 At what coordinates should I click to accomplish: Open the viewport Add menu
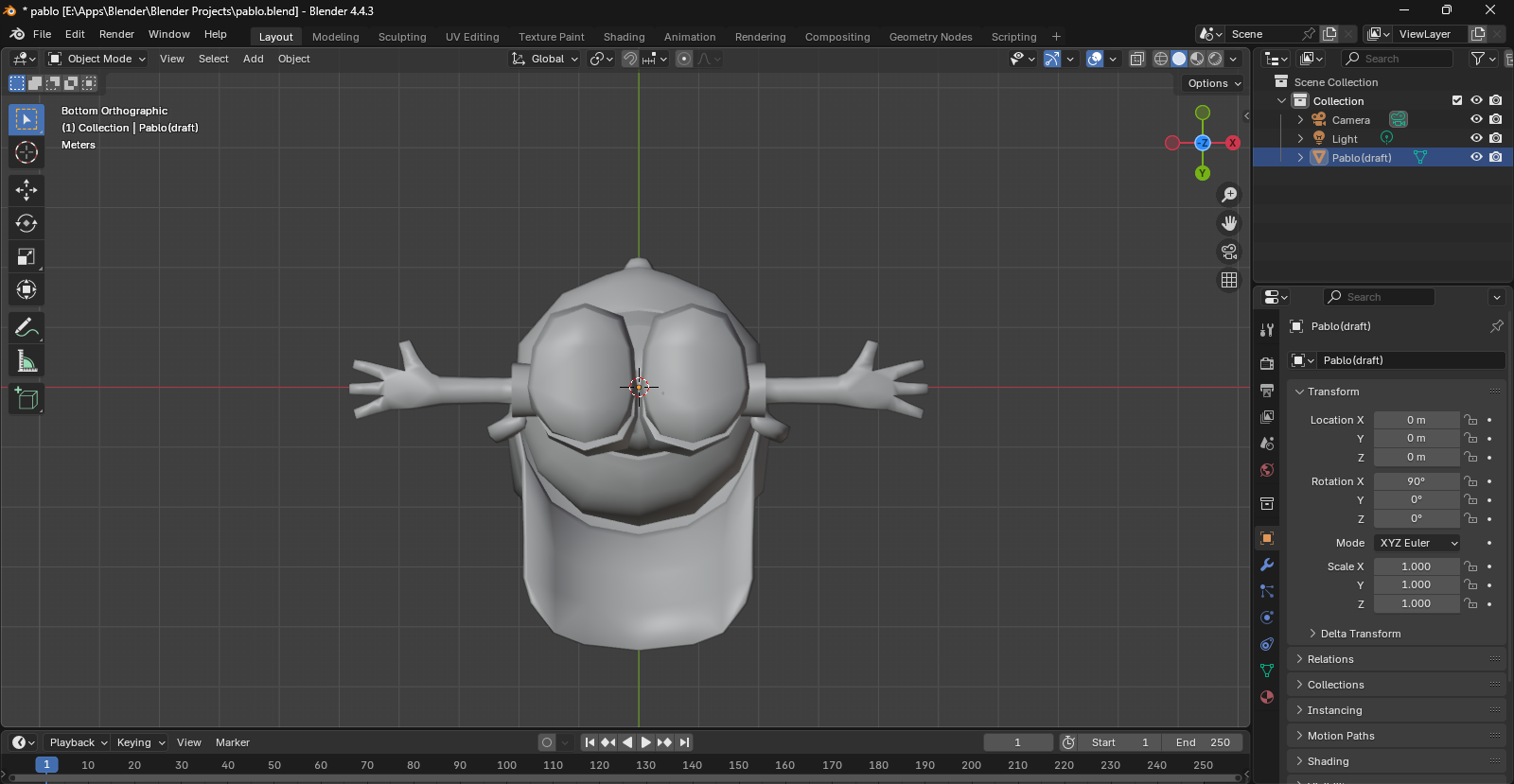click(254, 59)
